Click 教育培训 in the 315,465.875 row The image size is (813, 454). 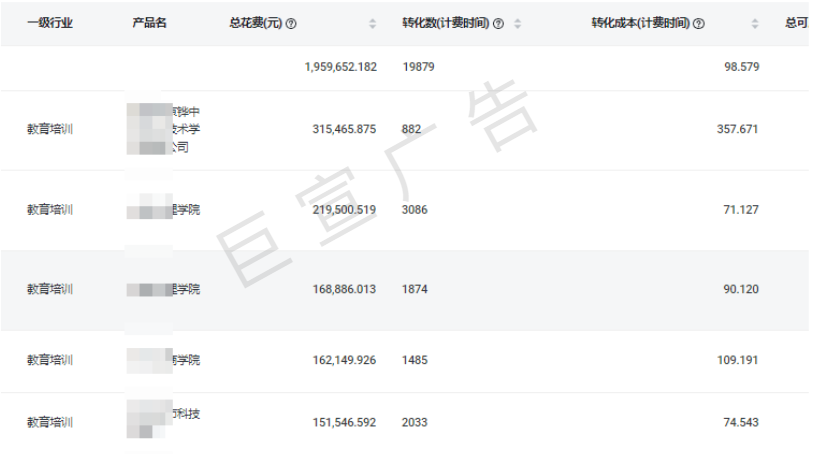click(x=50, y=129)
